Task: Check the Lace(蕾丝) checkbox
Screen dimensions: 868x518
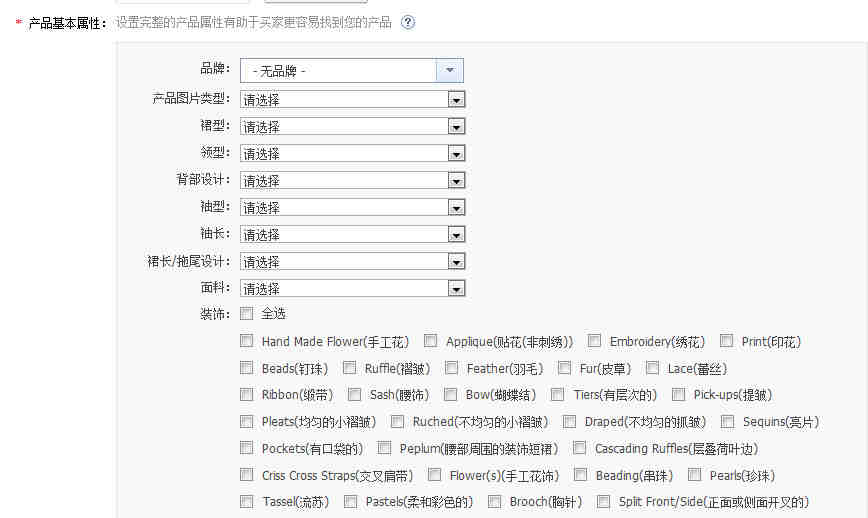Action: (652, 367)
